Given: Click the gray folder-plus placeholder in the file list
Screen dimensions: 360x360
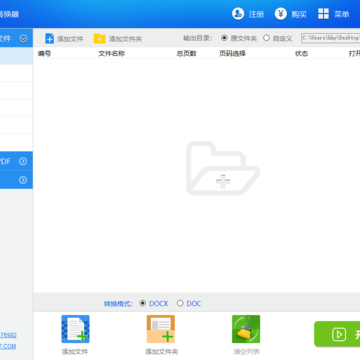Looking at the screenshot, I should (x=223, y=168).
